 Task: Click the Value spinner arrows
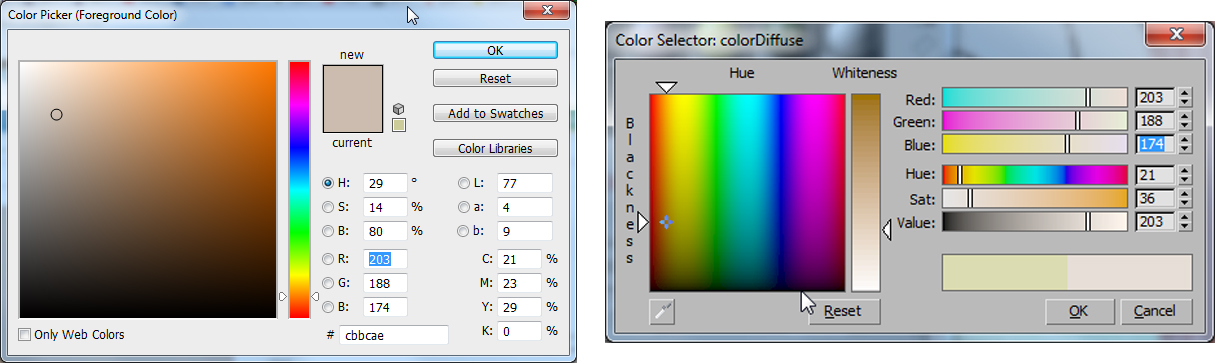point(1185,221)
